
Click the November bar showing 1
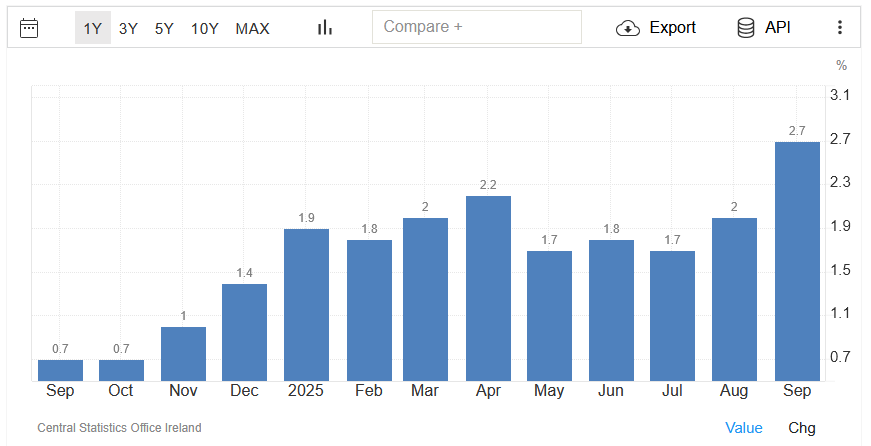coord(183,353)
